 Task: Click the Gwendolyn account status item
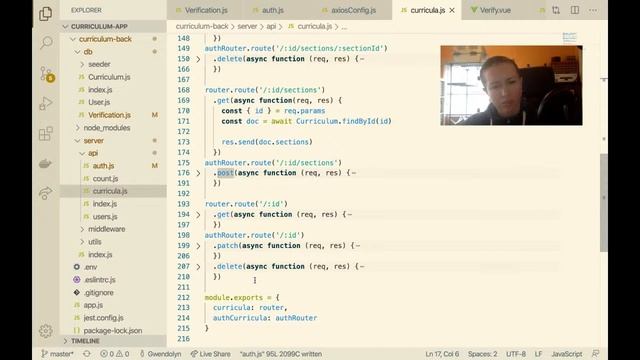click(x=160, y=354)
